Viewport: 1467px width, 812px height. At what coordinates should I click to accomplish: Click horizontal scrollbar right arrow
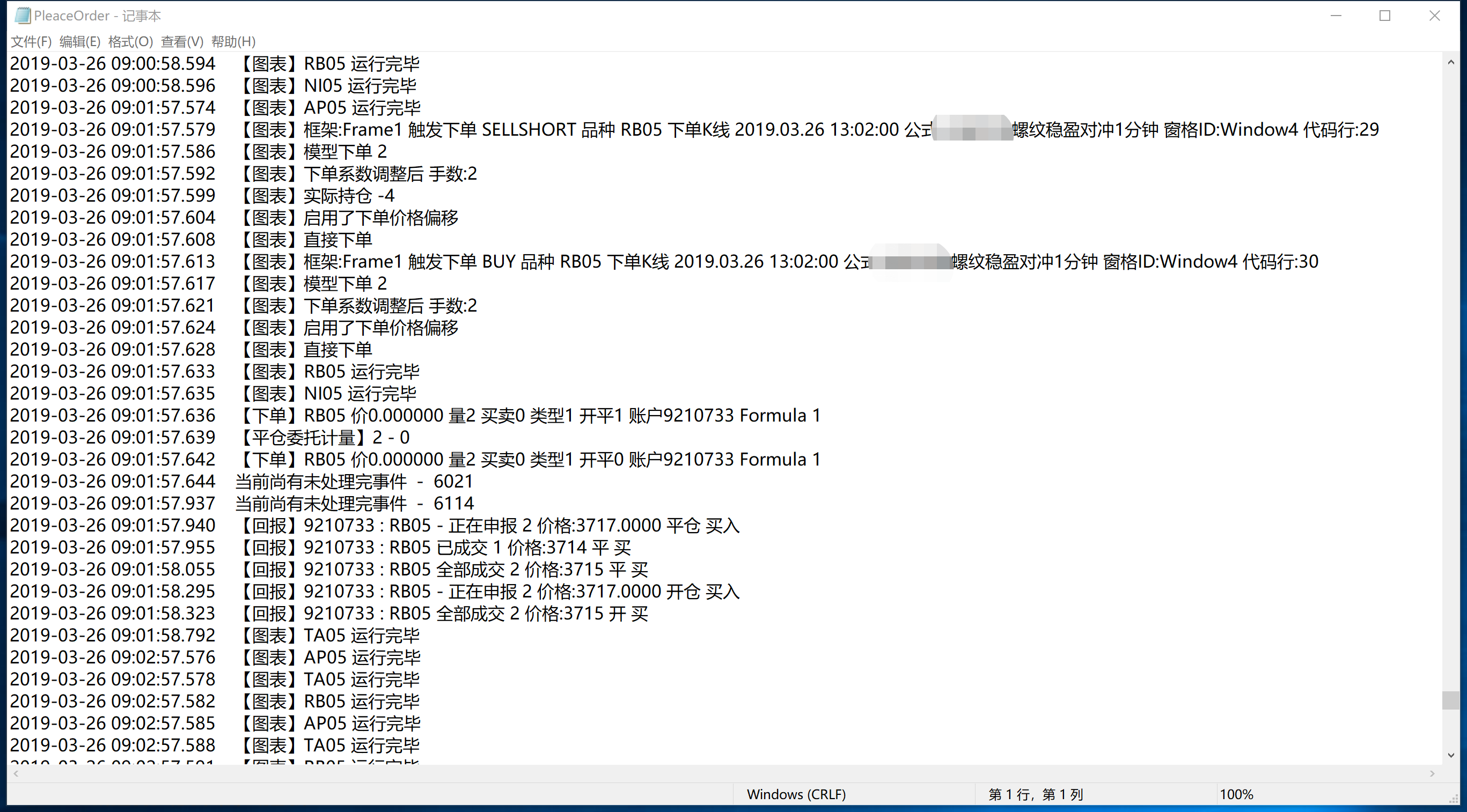click(1432, 773)
